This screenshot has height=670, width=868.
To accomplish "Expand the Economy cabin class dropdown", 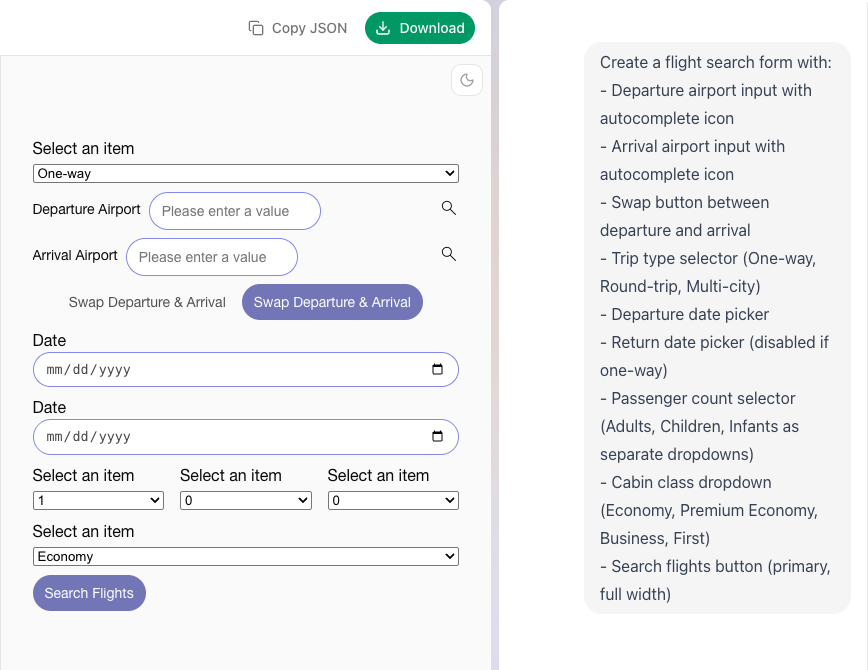I will click(245, 556).
